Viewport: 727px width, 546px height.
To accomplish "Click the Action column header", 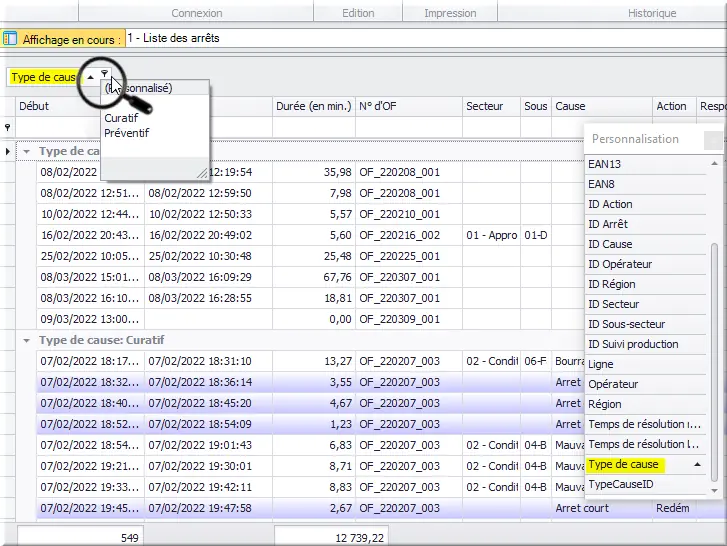I will pos(674,106).
